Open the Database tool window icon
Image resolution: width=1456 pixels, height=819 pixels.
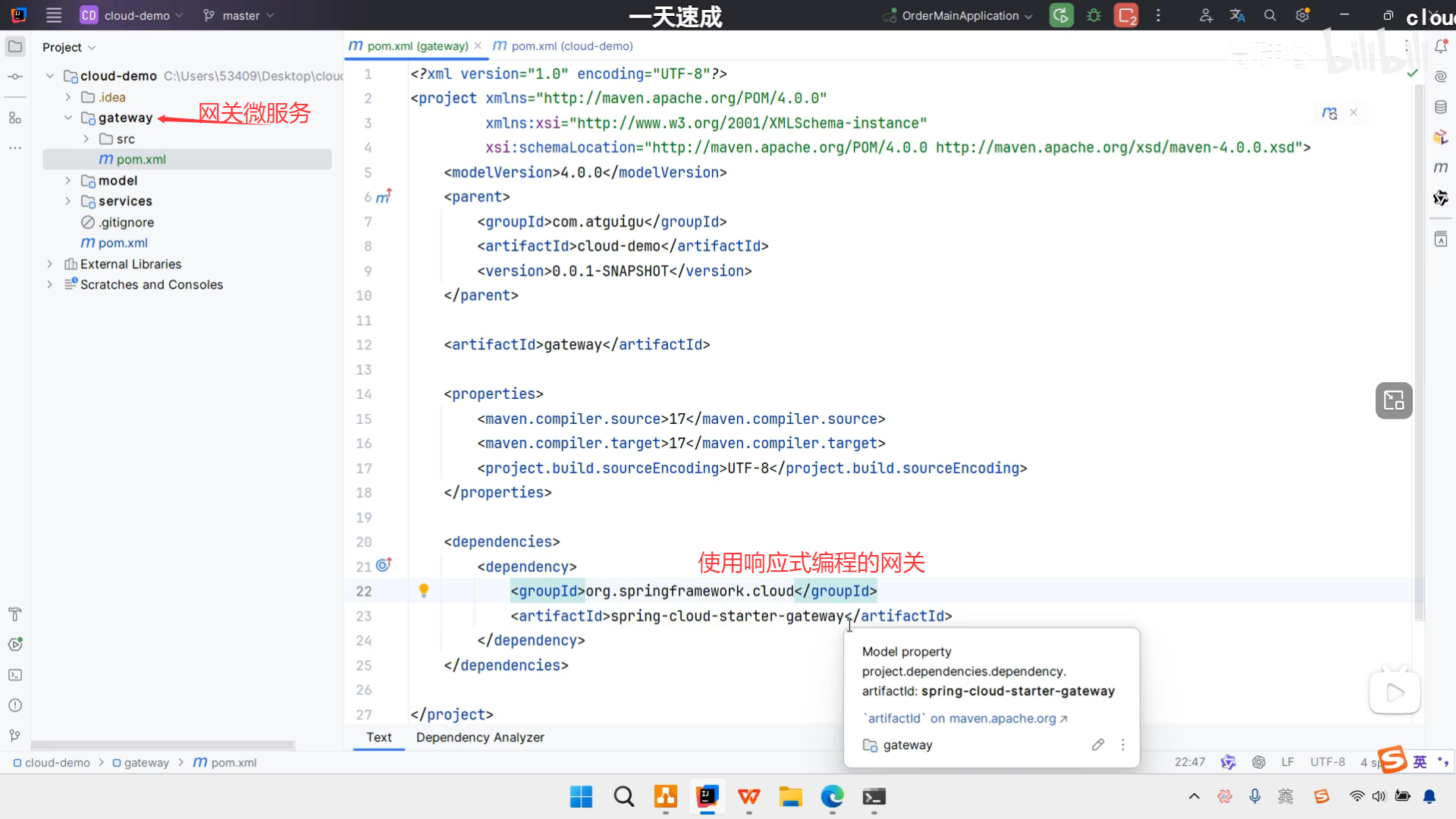click(x=1441, y=107)
